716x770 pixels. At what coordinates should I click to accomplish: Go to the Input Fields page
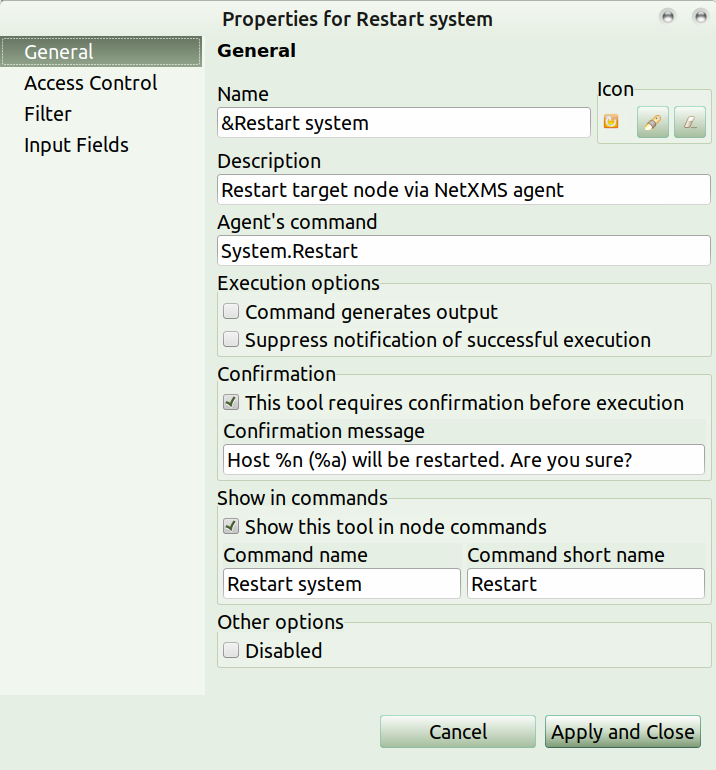[76, 145]
